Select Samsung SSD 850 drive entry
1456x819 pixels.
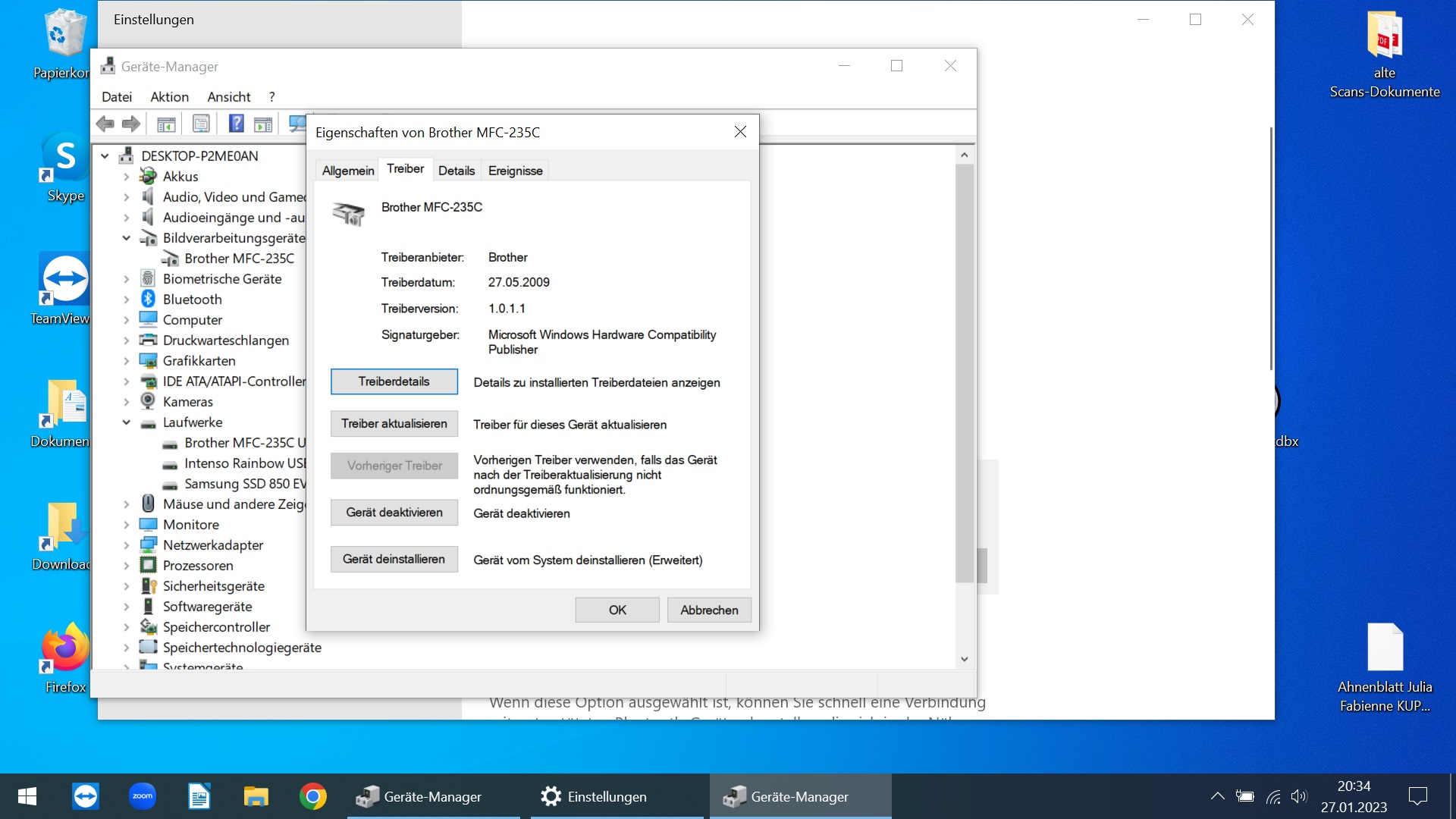[244, 484]
